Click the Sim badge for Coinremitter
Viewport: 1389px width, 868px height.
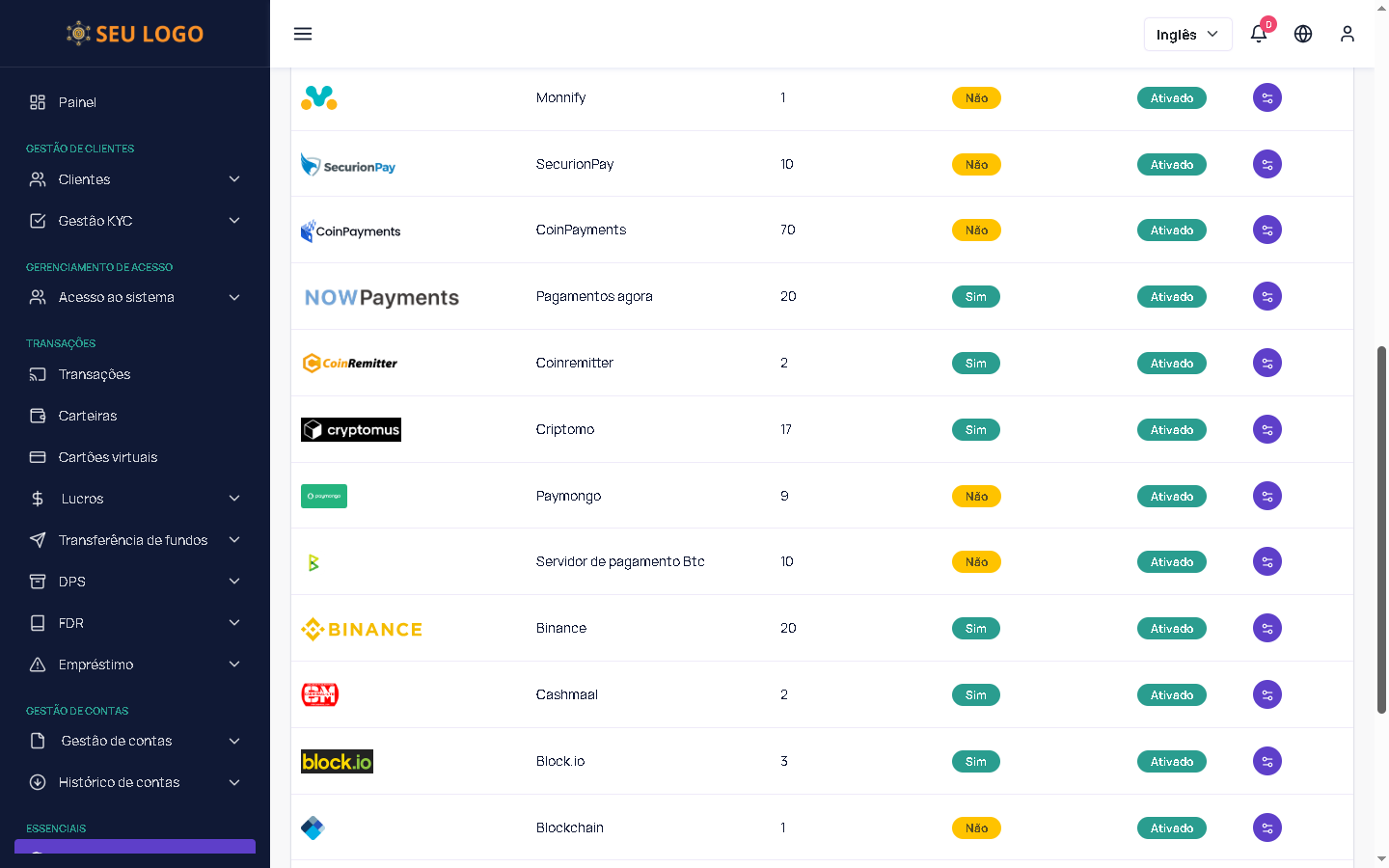coord(975,364)
